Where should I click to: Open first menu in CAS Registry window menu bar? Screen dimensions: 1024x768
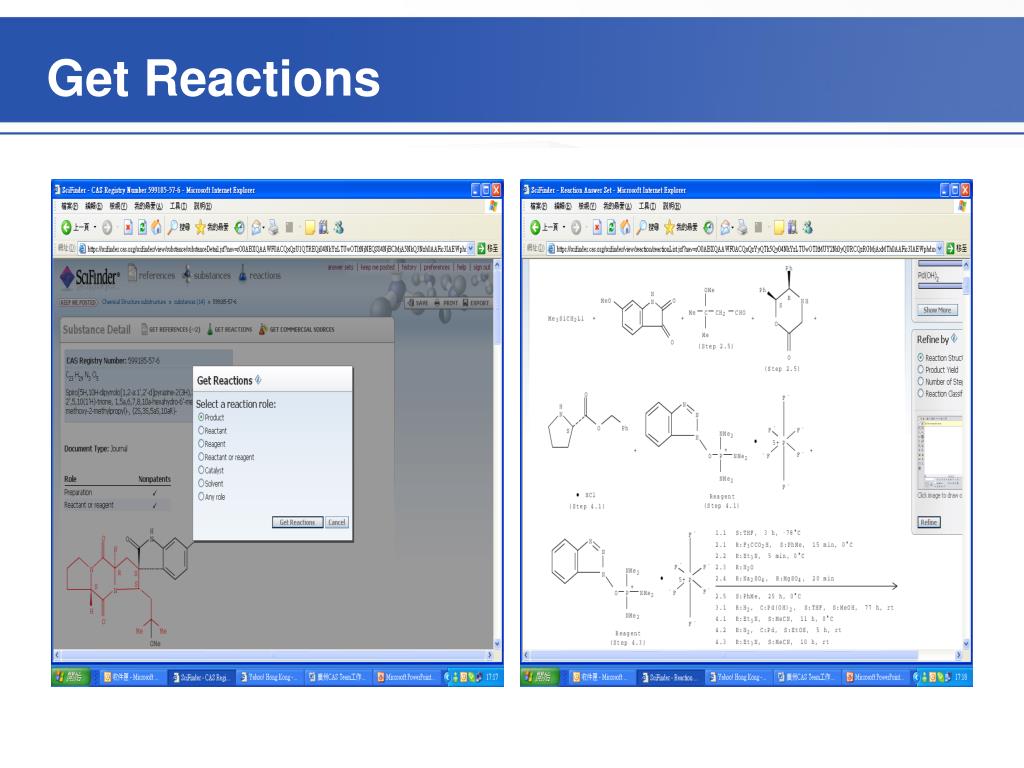(69, 206)
